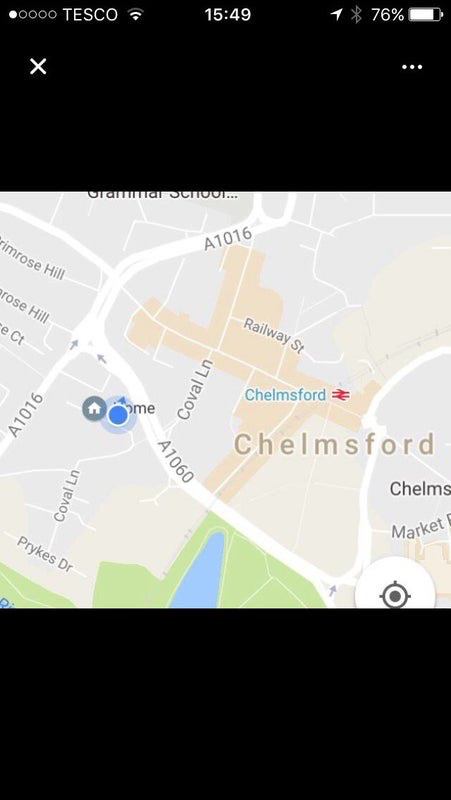Select the Home pin icon
The width and height of the screenshot is (451, 800).
pos(94,408)
